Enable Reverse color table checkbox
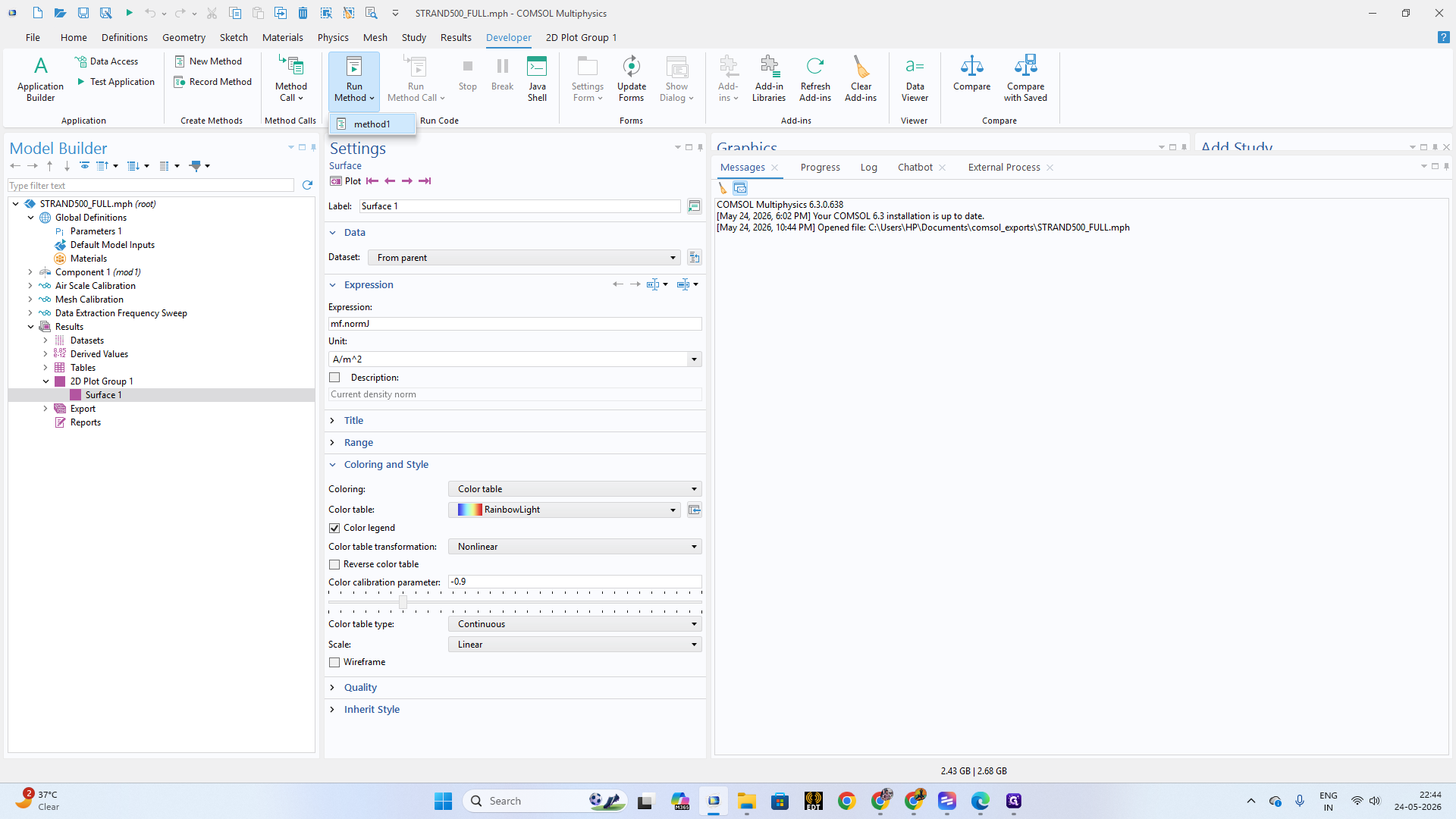This screenshot has width=1456, height=819. tap(334, 564)
